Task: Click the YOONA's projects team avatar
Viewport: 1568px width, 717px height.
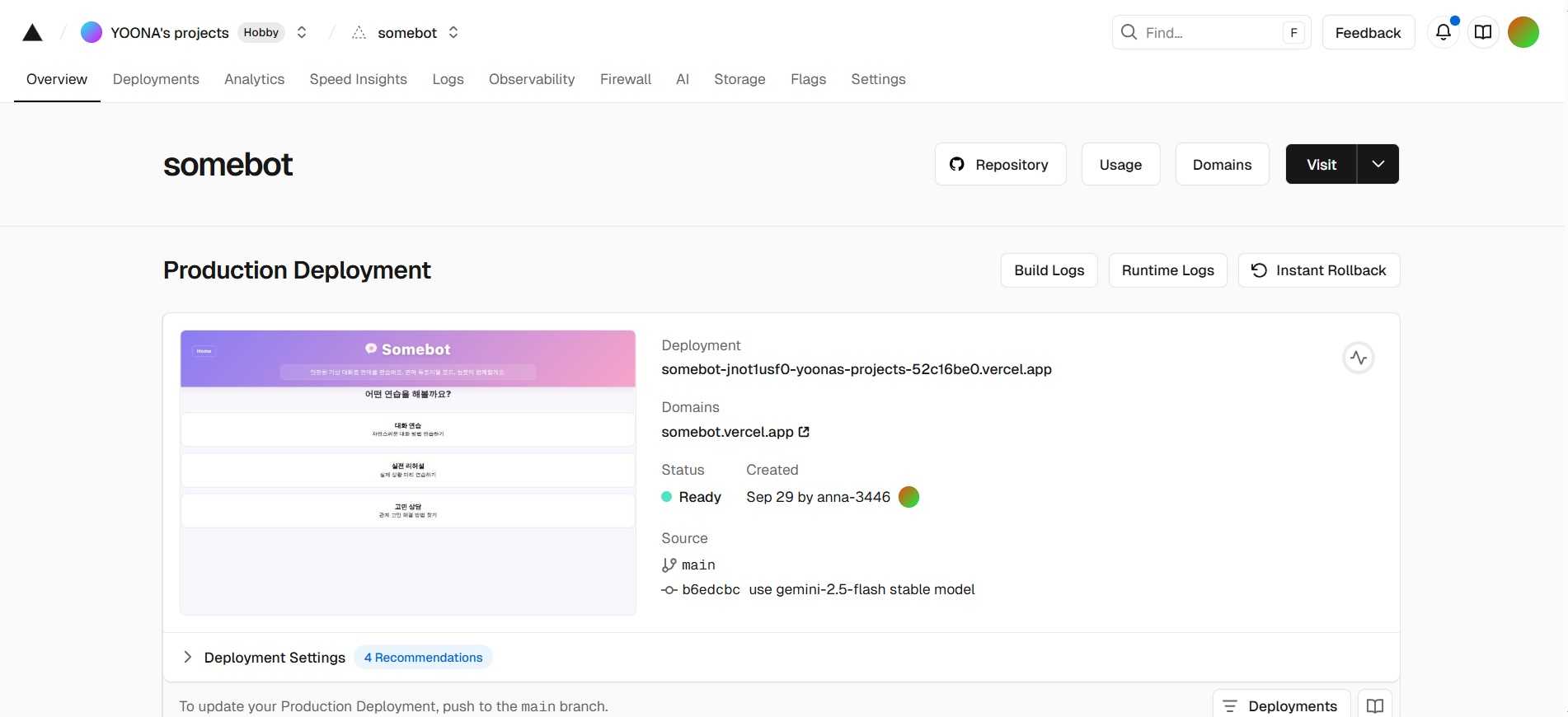Action: point(92,33)
